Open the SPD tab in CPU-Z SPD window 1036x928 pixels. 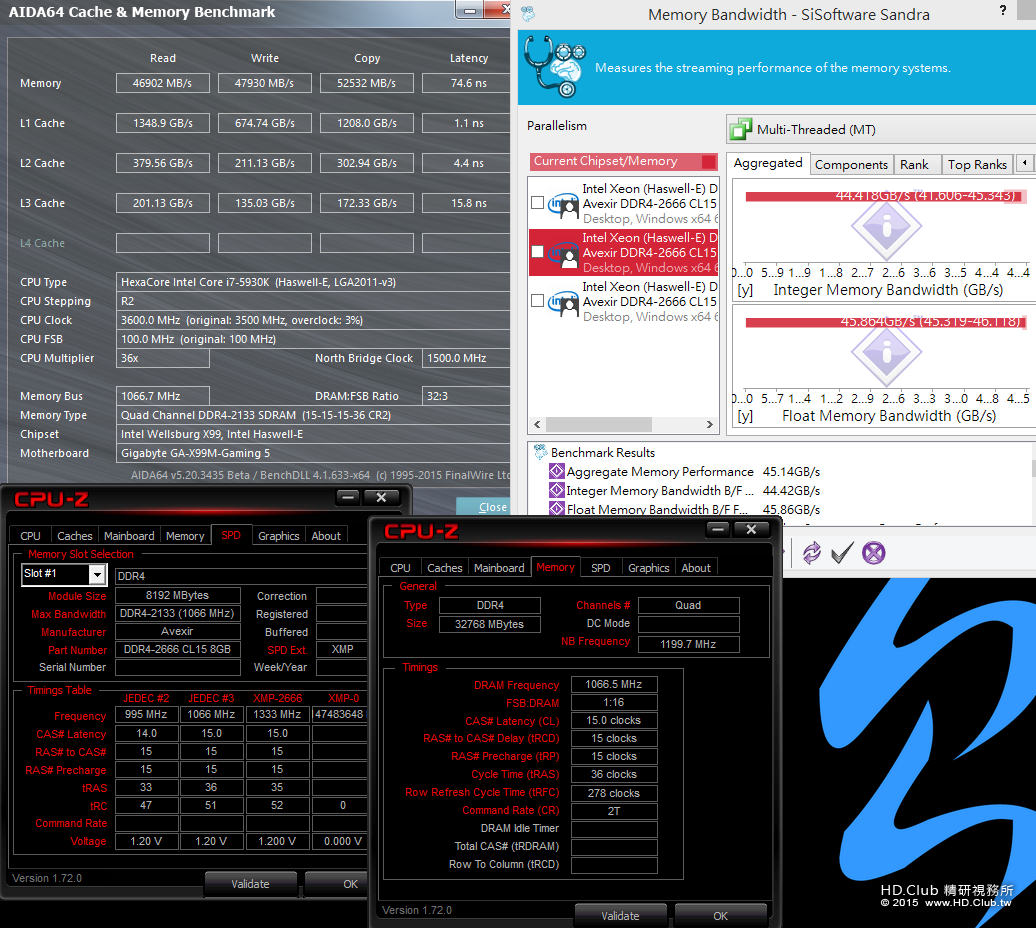[x=231, y=535]
